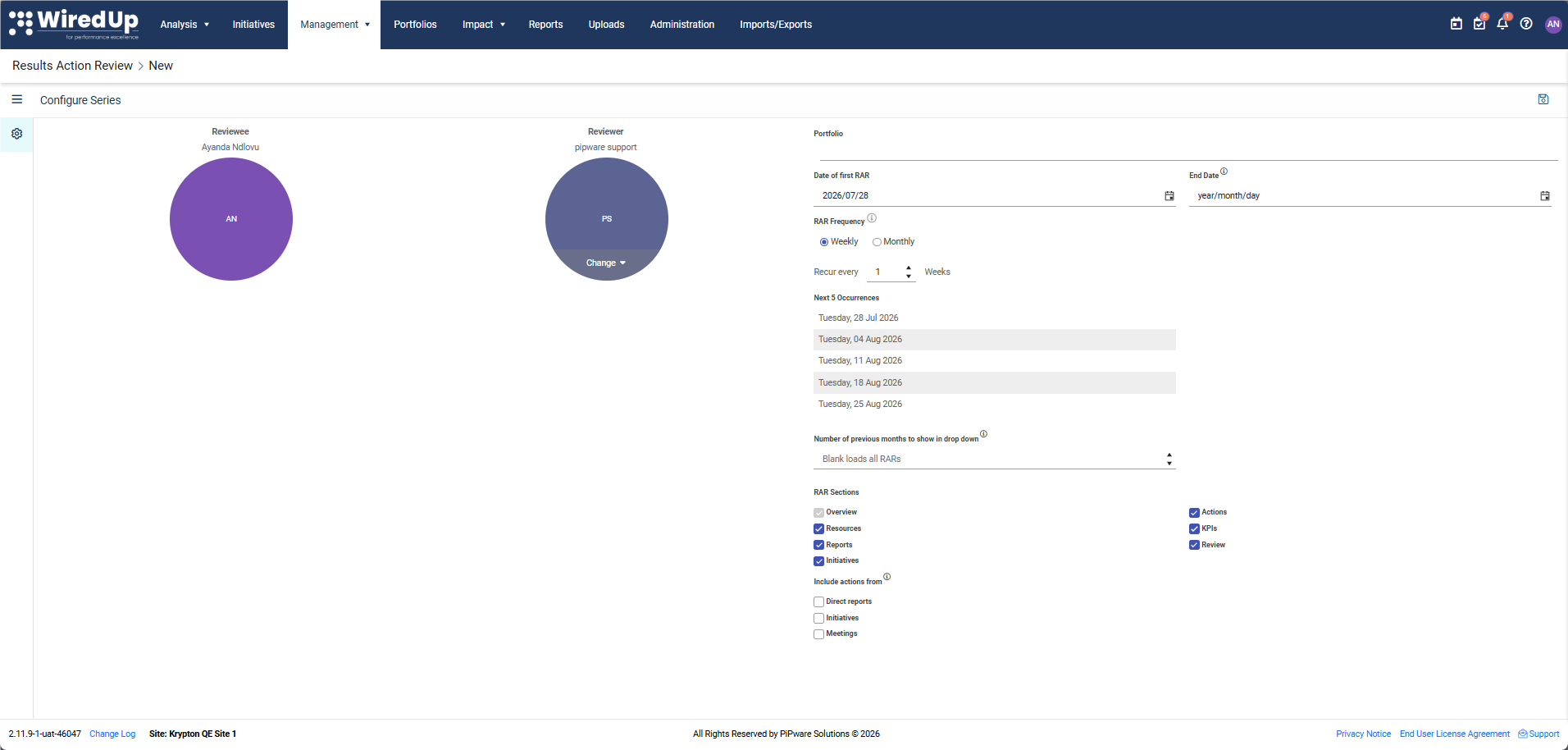Click the RAR Frequency info icon
Image resolution: width=1568 pixels, height=750 pixels.
click(x=872, y=218)
